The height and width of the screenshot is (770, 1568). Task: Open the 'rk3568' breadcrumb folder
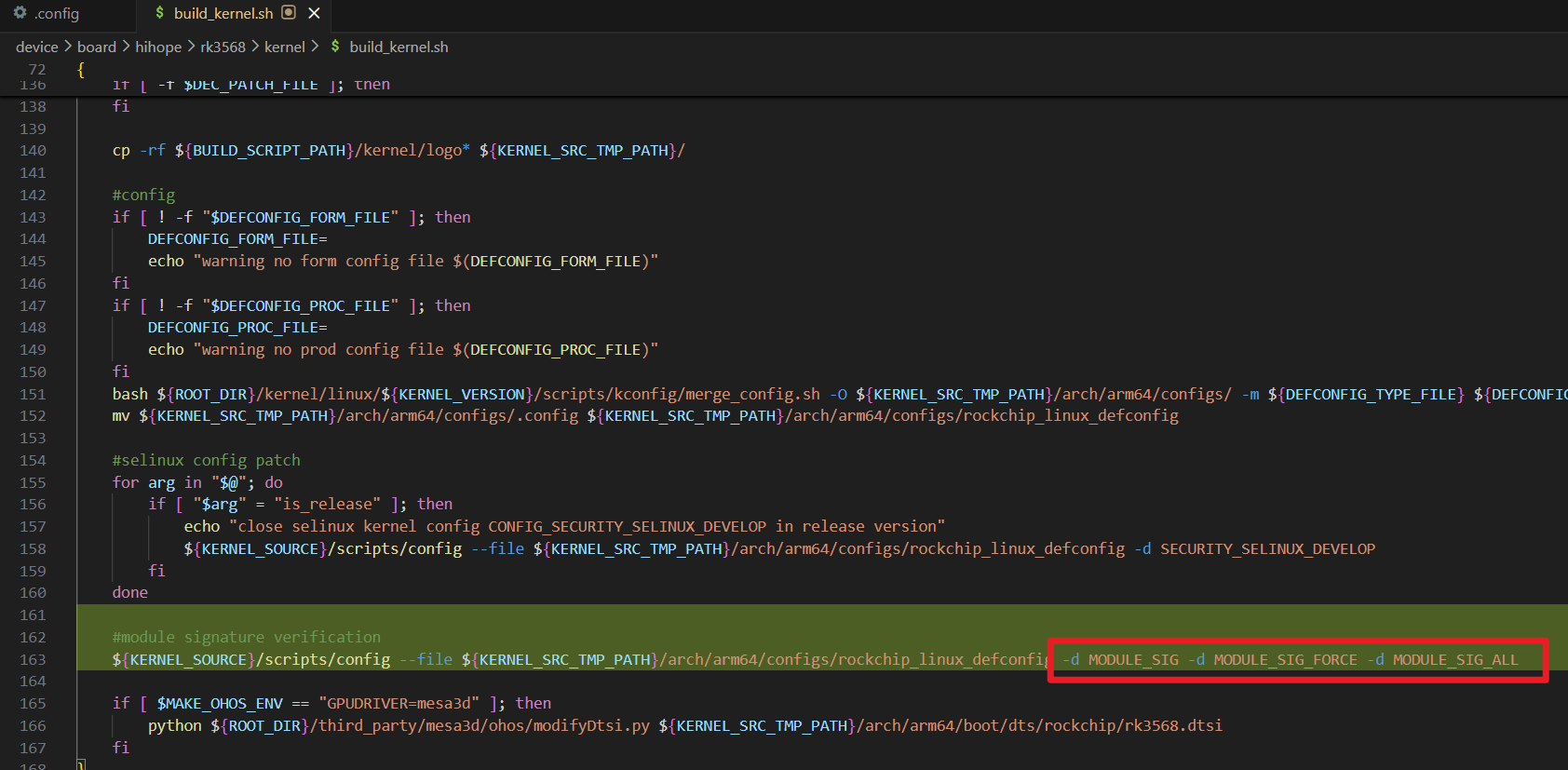click(x=223, y=47)
